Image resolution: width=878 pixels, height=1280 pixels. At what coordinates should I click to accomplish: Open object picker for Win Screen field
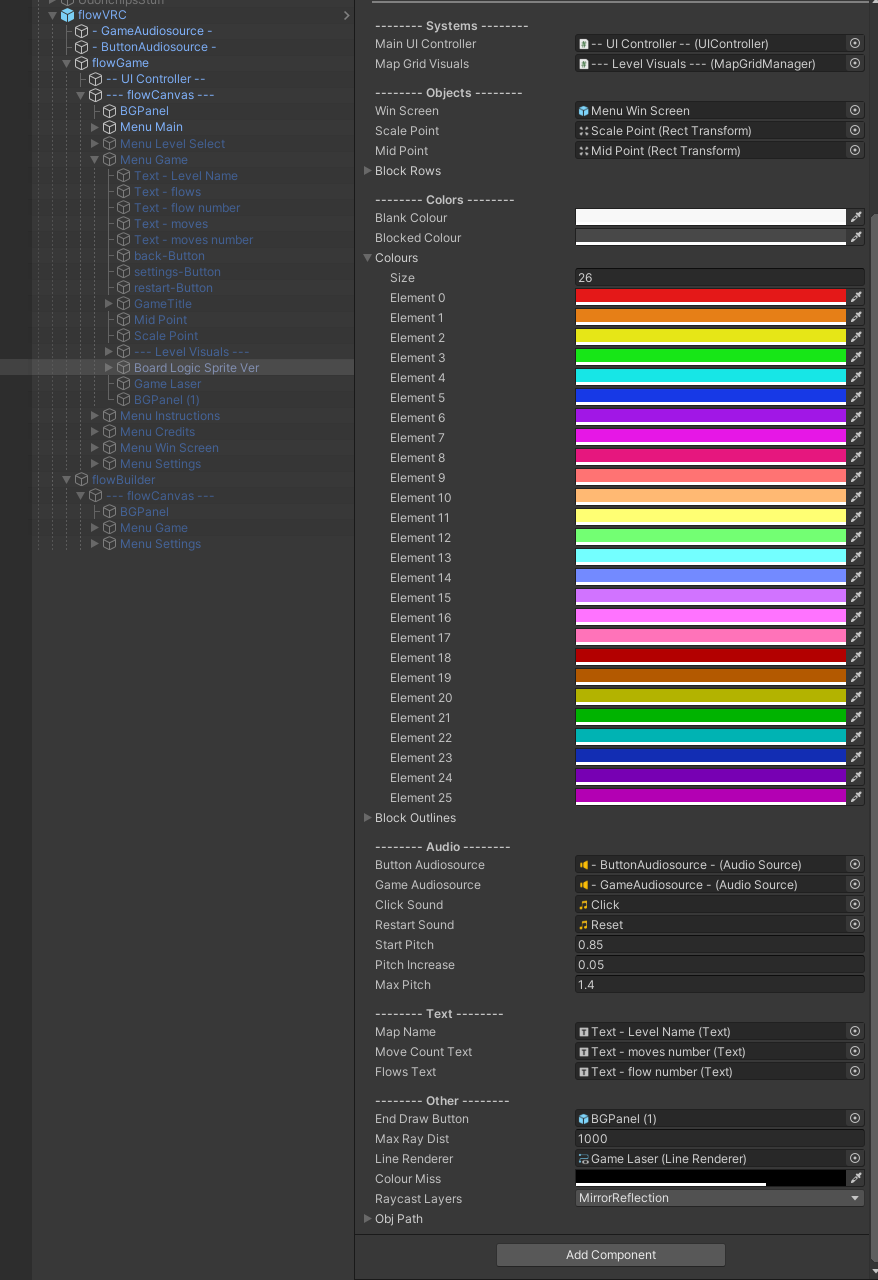pos(855,111)
